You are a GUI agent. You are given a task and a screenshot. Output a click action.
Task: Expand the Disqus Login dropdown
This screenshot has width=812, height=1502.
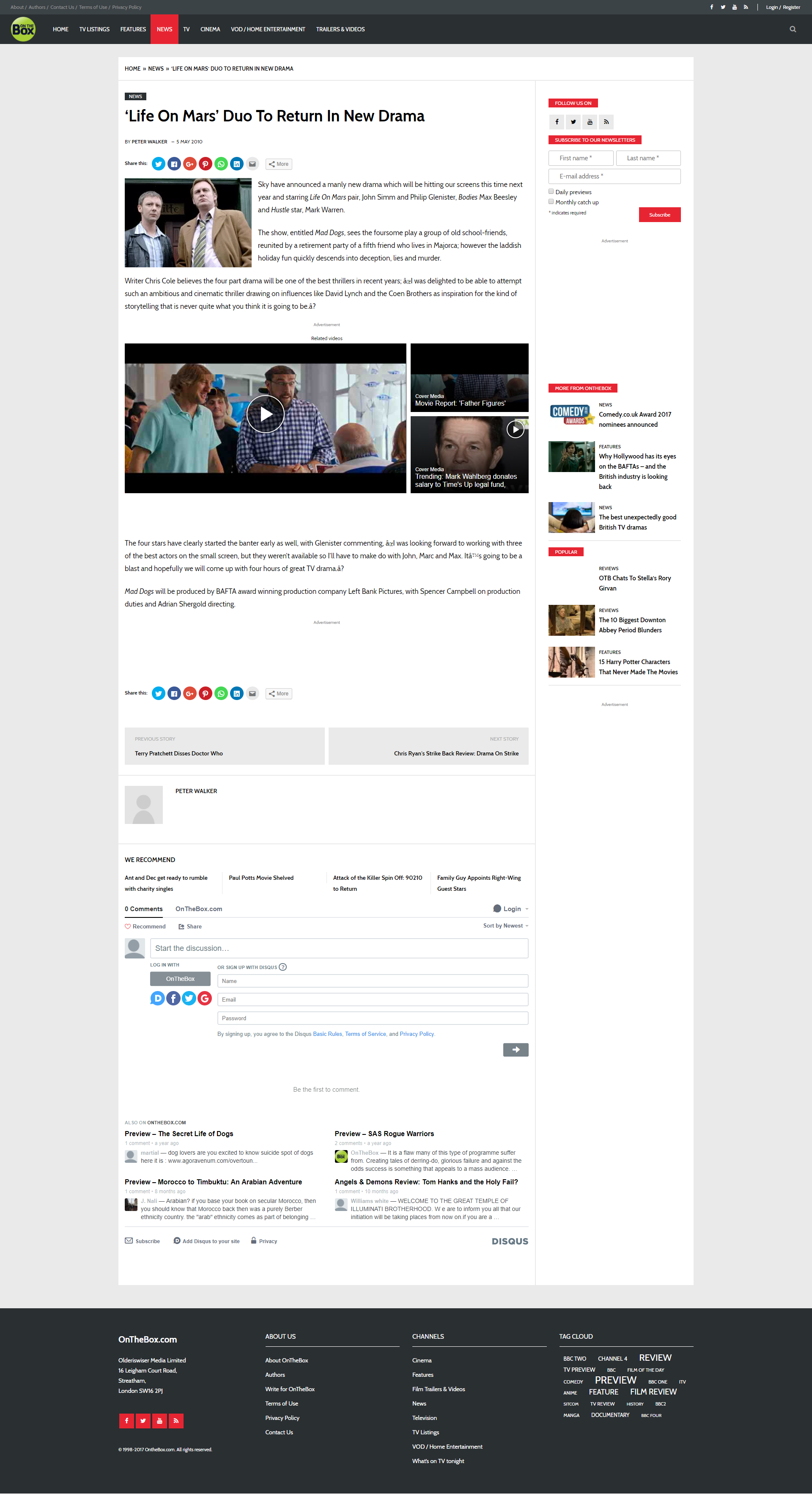point(510,909)
